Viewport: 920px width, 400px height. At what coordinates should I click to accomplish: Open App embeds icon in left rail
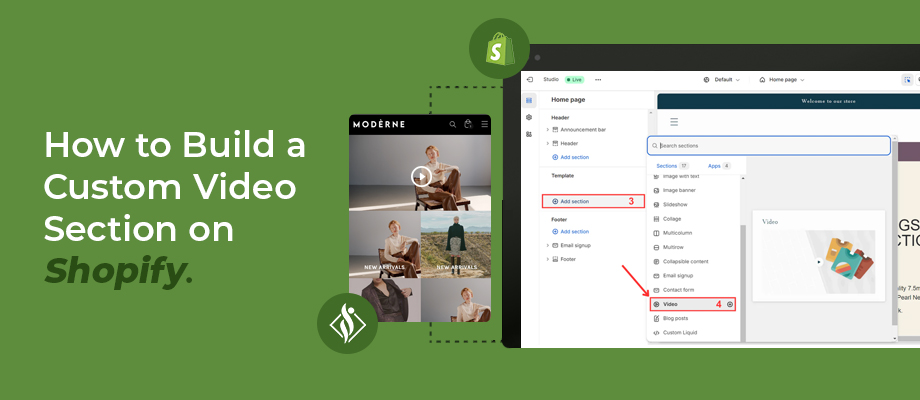pos(529,134)
